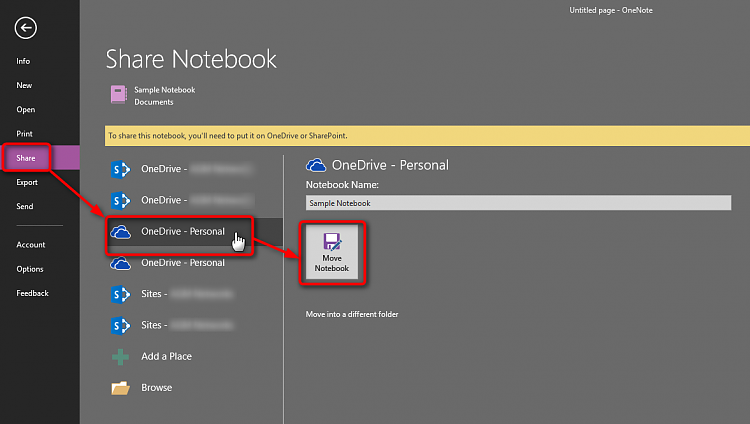Choose Open from the sidebar
Viewport: 750px width, 424px height.
pyautogui.click(x=25, y=110)
